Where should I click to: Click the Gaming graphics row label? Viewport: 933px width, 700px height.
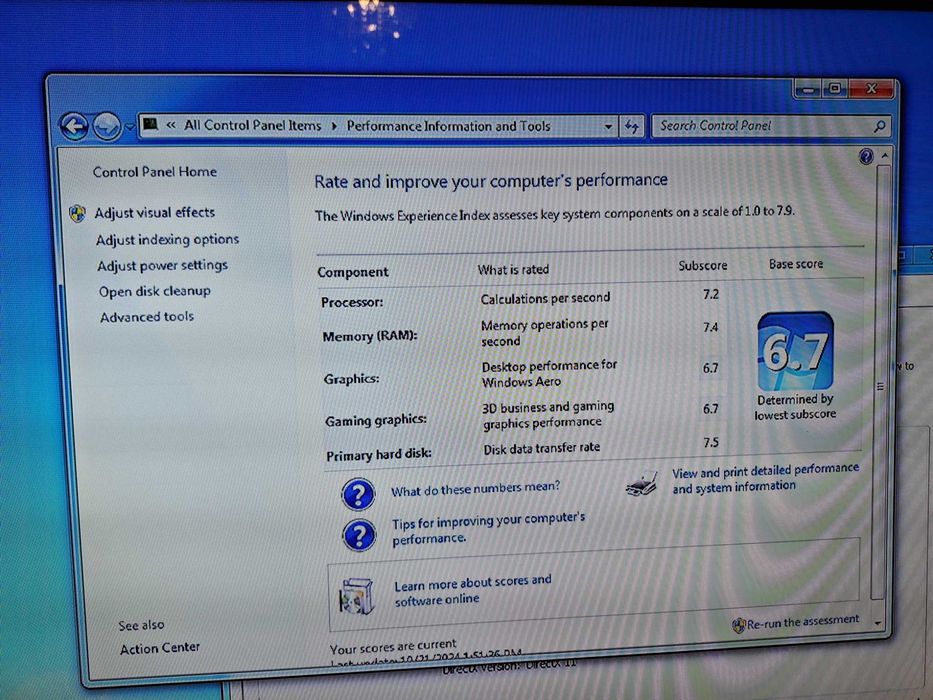[375, 420]
